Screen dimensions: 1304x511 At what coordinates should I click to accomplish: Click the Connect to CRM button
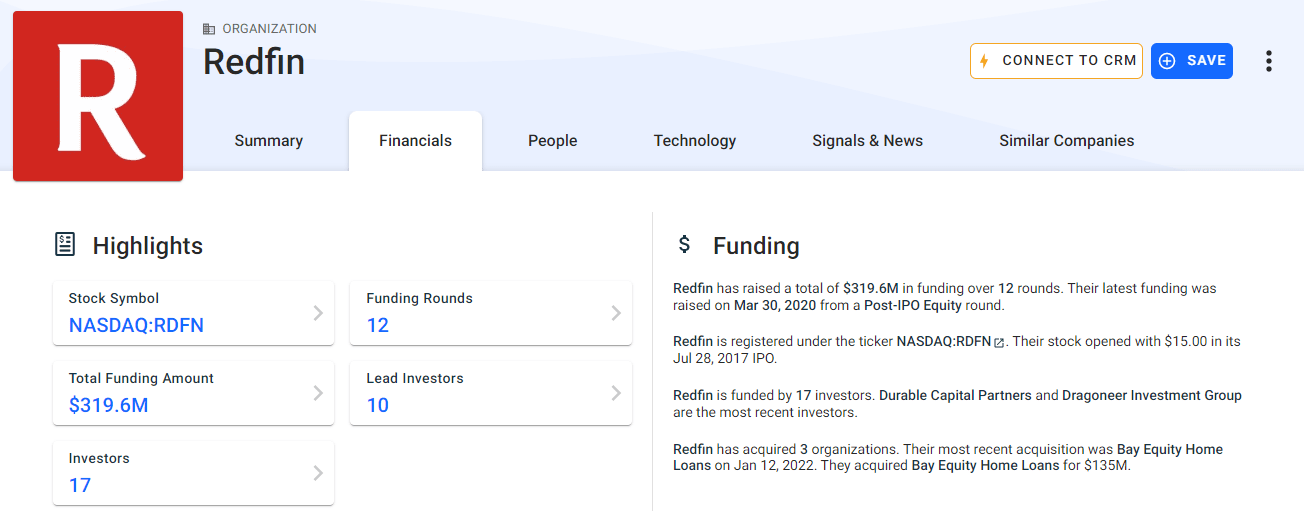click(1056, 61)
